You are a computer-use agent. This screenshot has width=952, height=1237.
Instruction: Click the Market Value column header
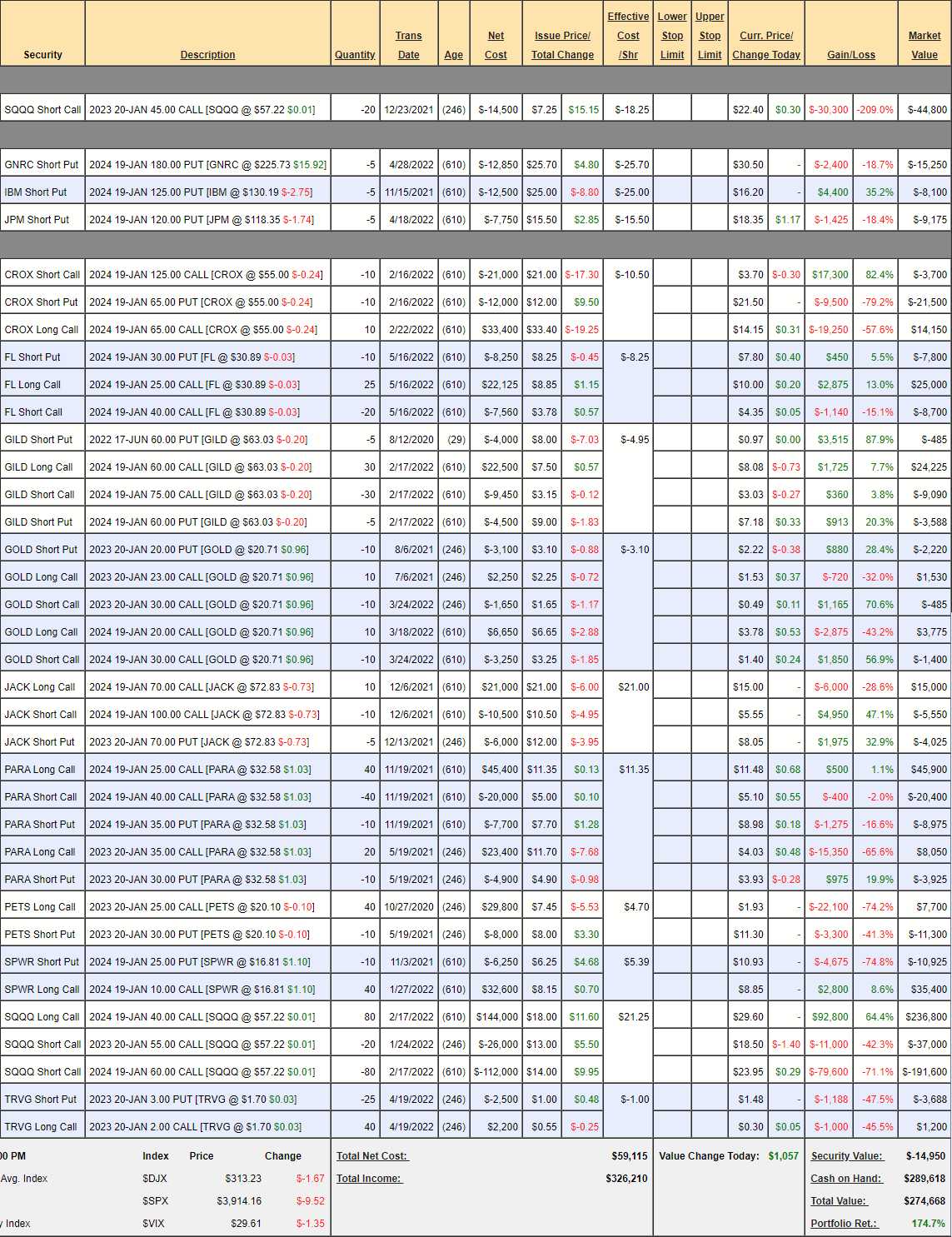[x=924, y=45]
